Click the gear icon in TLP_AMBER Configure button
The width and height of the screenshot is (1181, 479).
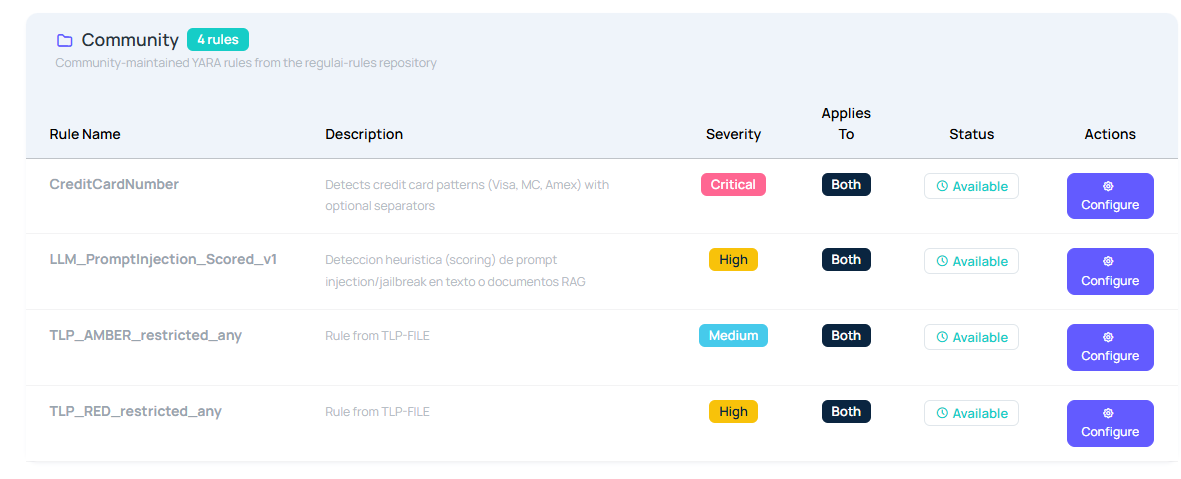click(1109, 337)
